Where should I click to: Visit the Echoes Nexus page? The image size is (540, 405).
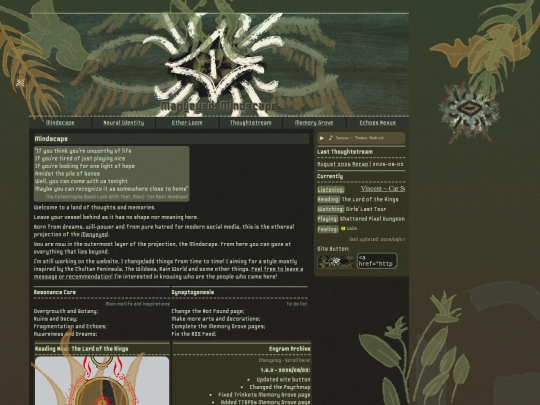pos(377,123)
